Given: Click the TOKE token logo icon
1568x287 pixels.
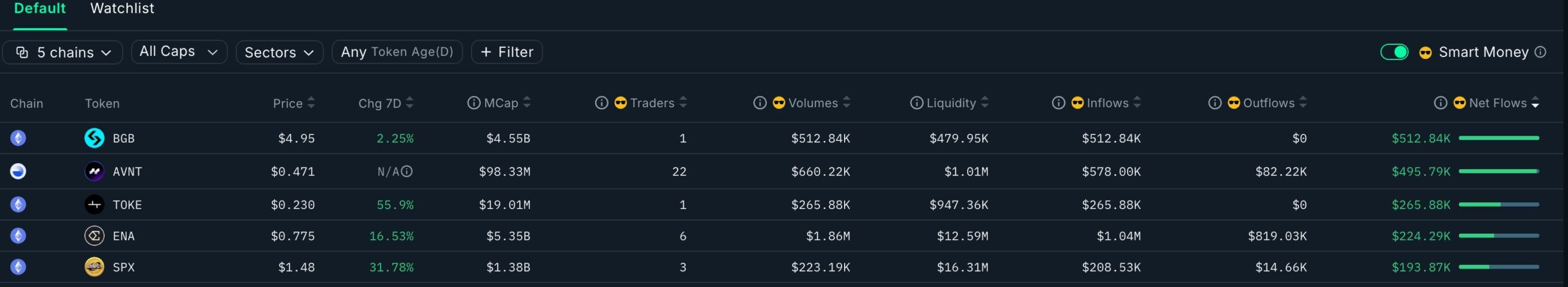Looking at the screenshot, I should pyautogui.click(x=94, y=204).
